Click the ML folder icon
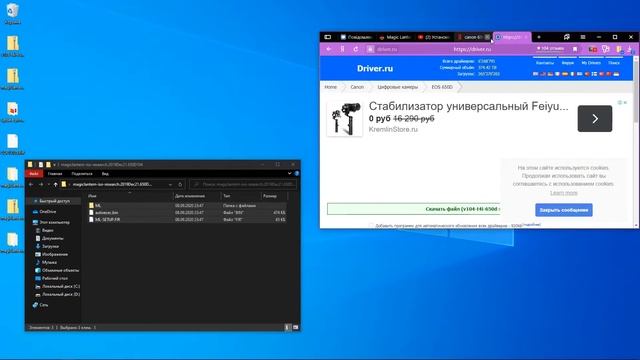The image size is (640, 360). pyautogui.click(x=91, y=205)
